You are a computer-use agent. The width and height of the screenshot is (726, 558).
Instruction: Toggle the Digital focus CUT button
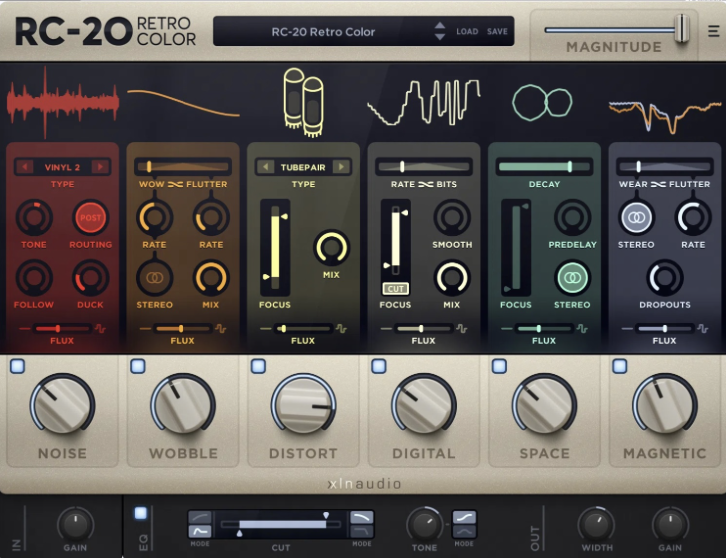(395, 288)
